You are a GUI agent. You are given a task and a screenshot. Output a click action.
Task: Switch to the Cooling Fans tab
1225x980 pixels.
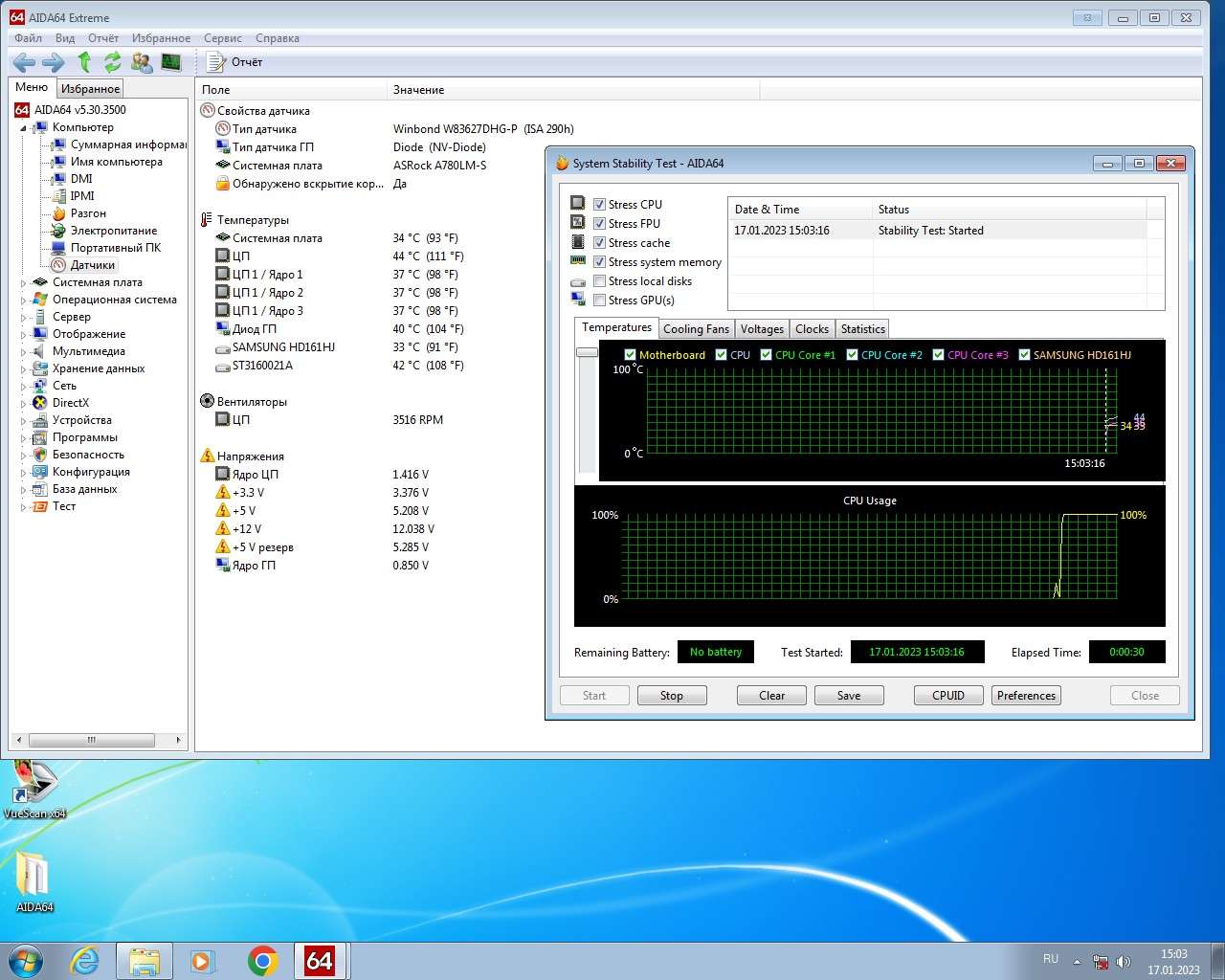pyautogui.click(x=696, y=329)
